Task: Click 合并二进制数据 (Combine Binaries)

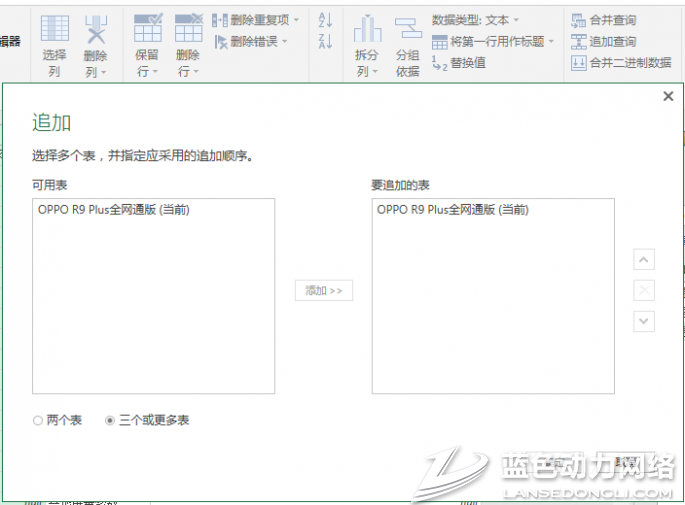Action: click(620, 62)
